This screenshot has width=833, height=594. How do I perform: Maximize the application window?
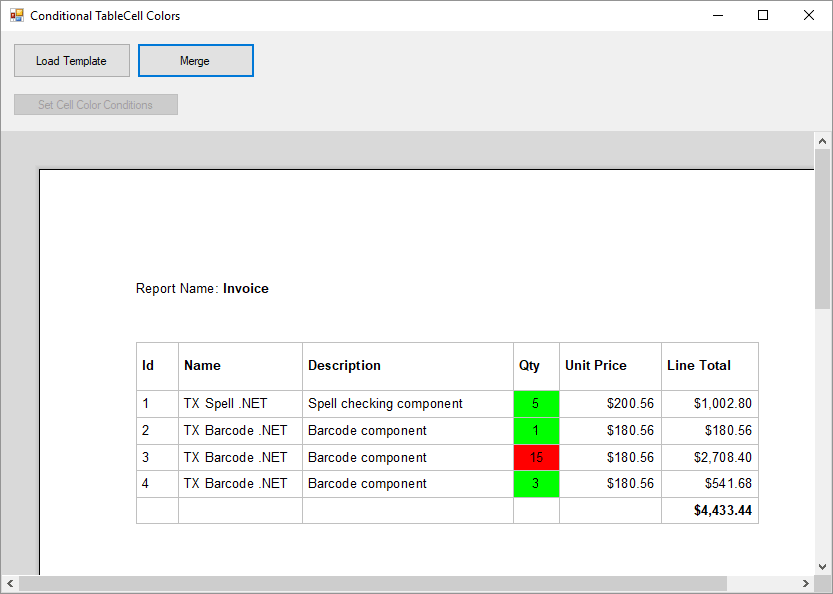[x=763, y=16]
